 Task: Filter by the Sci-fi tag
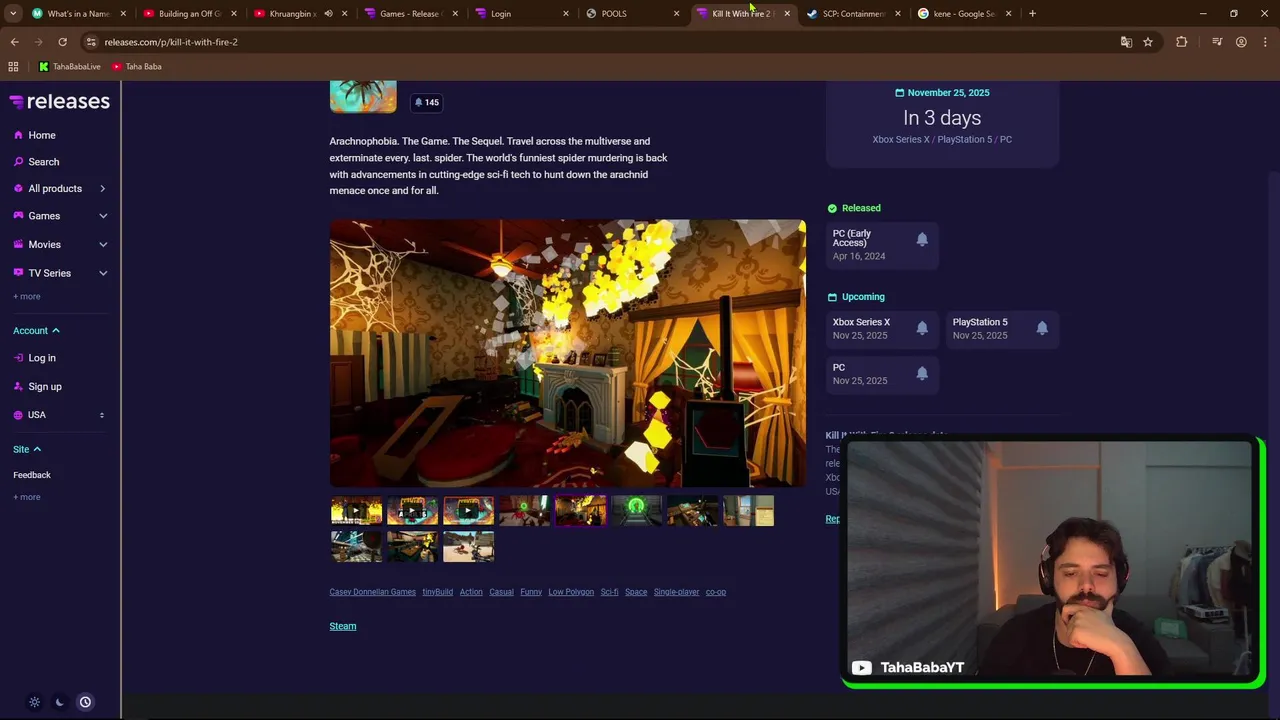(x=609, y=592)
